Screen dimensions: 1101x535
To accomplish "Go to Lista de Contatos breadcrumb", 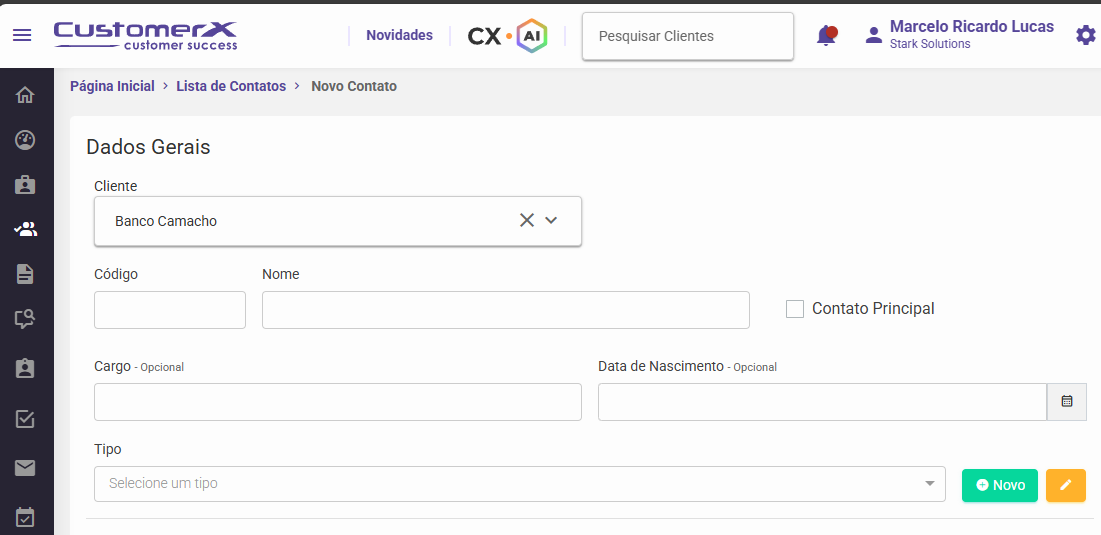I will (x=231, y=86).
